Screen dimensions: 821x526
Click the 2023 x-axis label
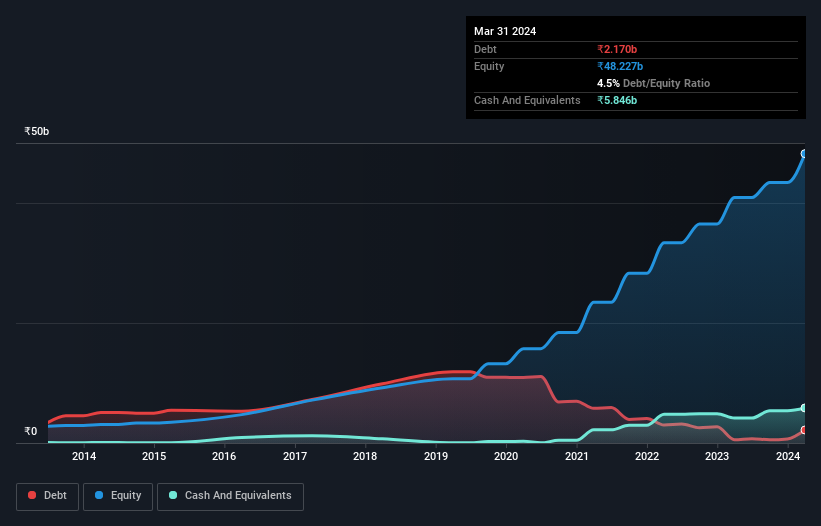click(717, 456)
